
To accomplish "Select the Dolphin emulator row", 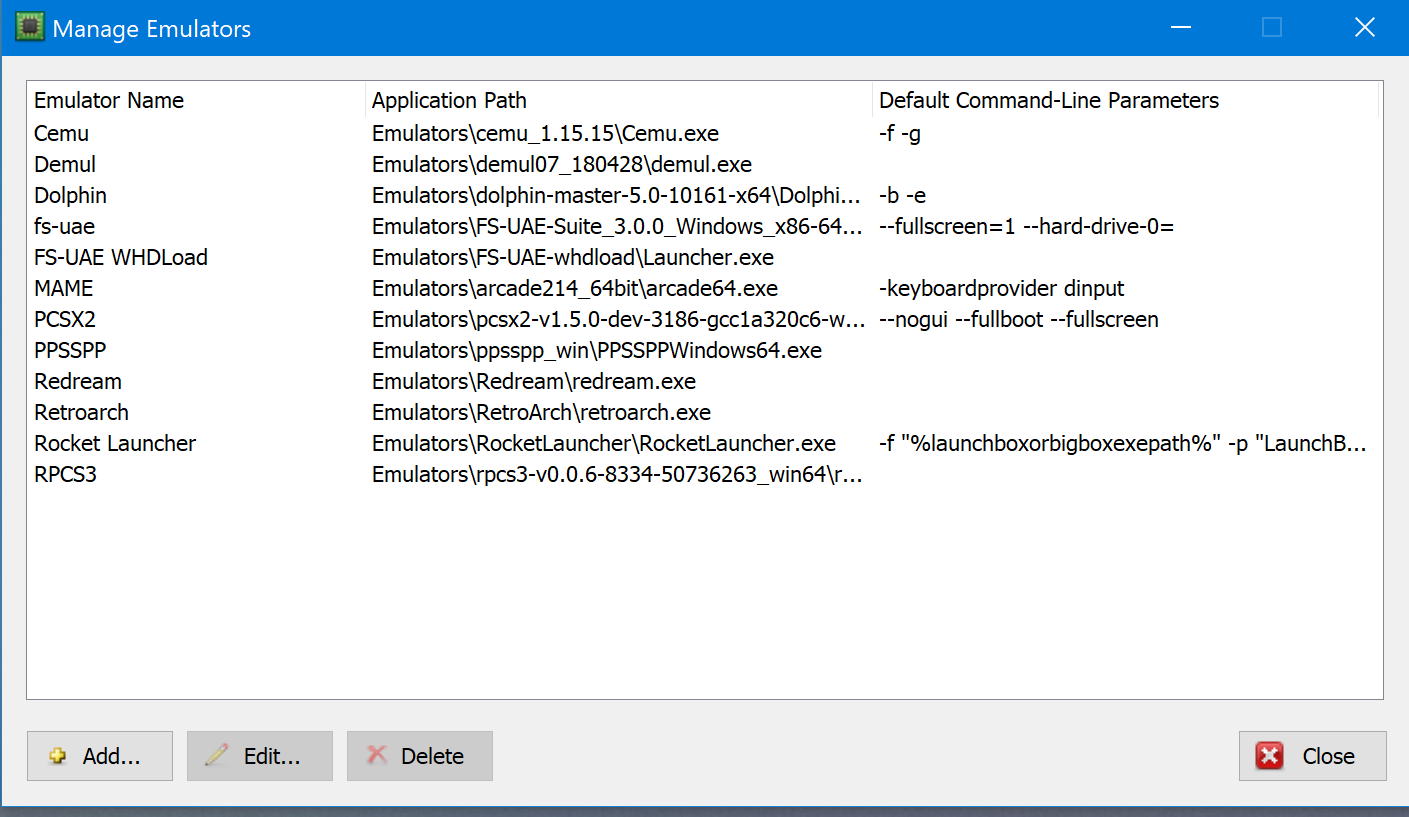I will [x=704, y=195].
